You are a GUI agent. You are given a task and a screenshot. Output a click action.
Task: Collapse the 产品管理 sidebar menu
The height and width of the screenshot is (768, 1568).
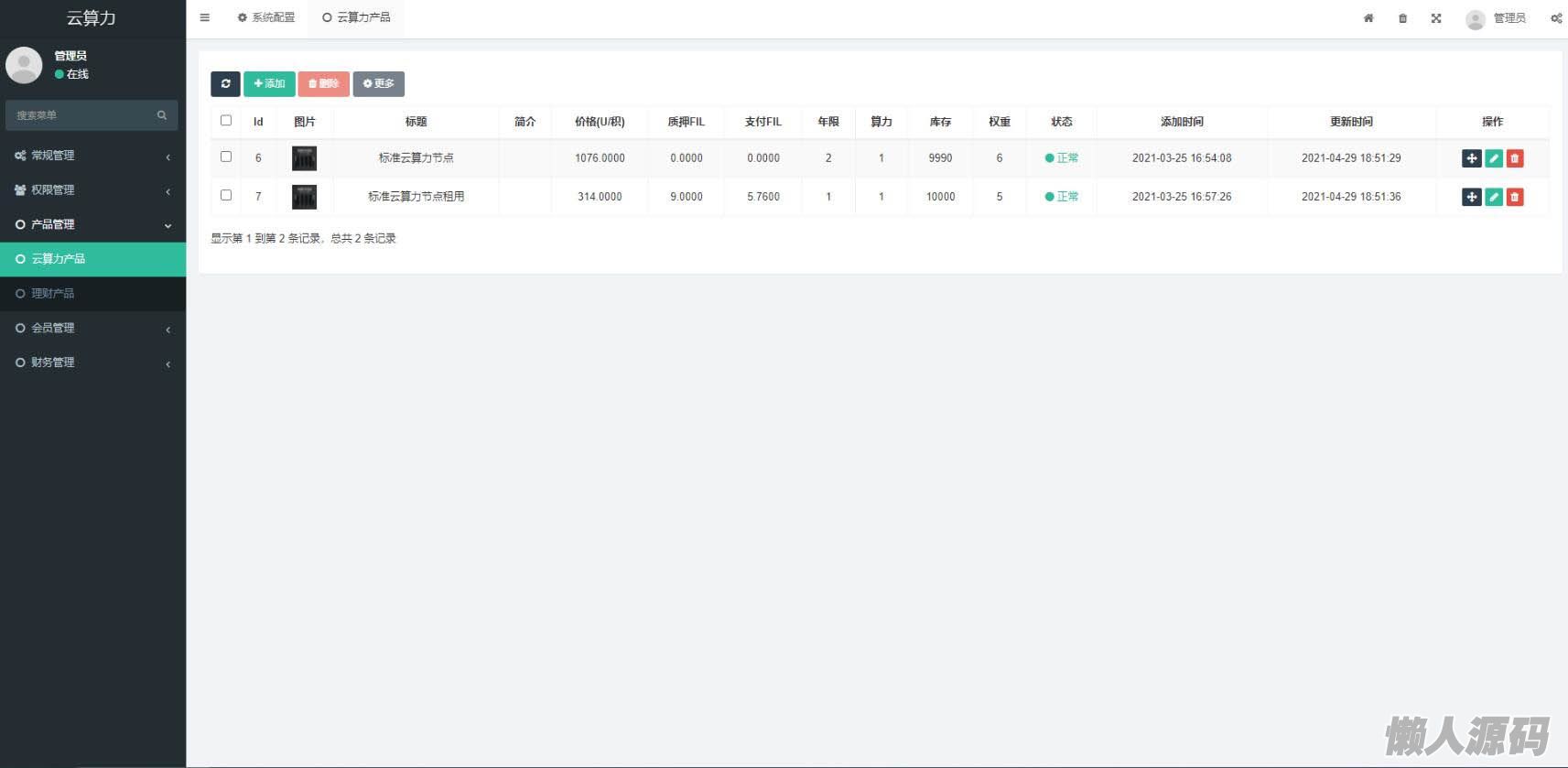tap(92, 224)
